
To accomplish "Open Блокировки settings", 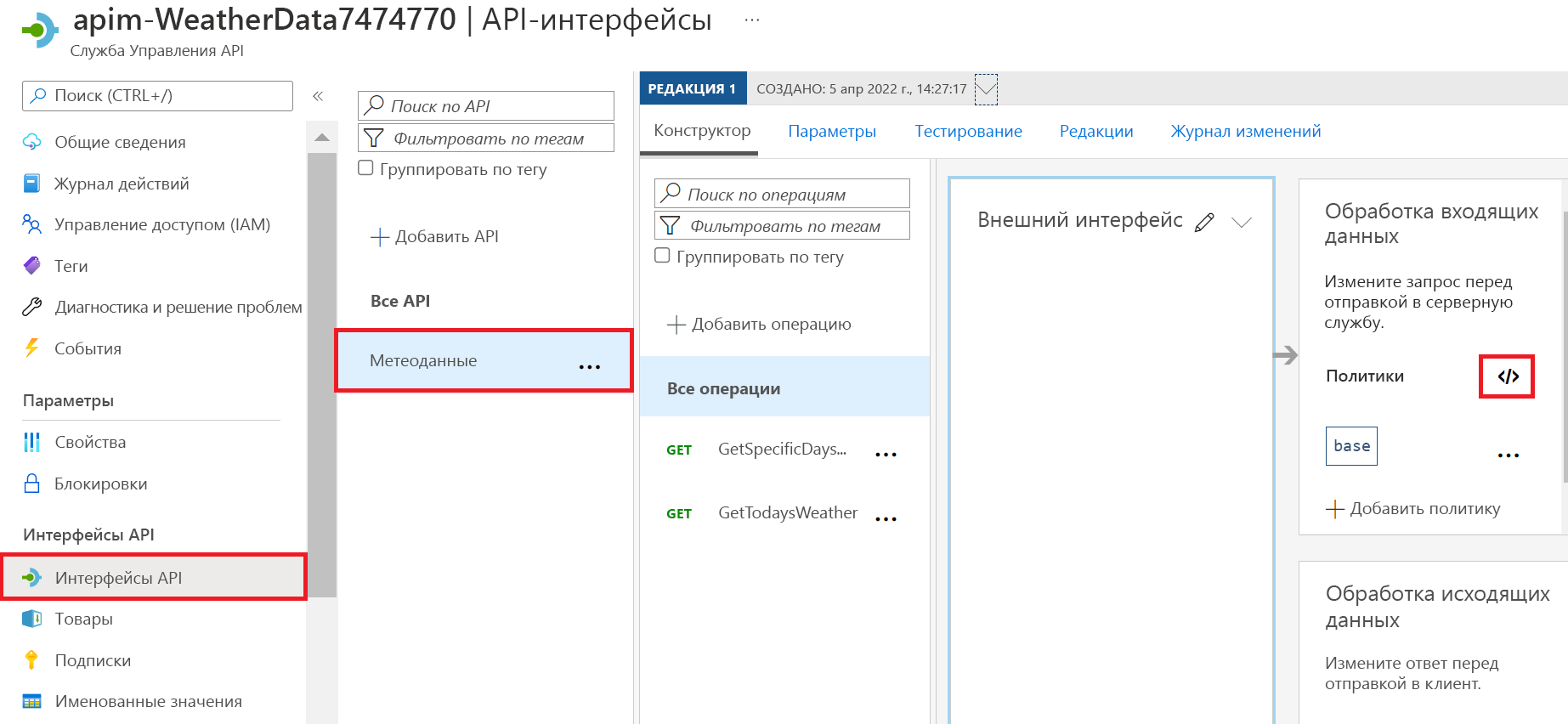I will click(x=100, y=484).
